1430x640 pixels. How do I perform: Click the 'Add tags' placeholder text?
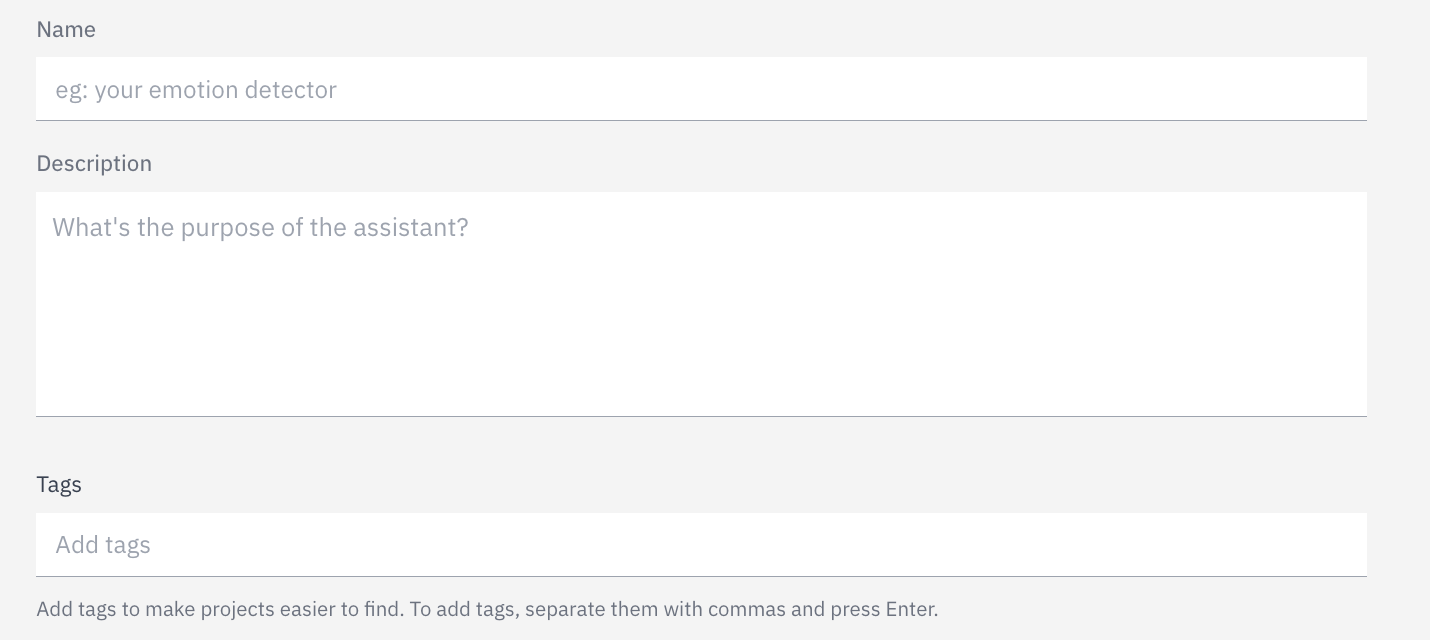click(x=103, y=545)
